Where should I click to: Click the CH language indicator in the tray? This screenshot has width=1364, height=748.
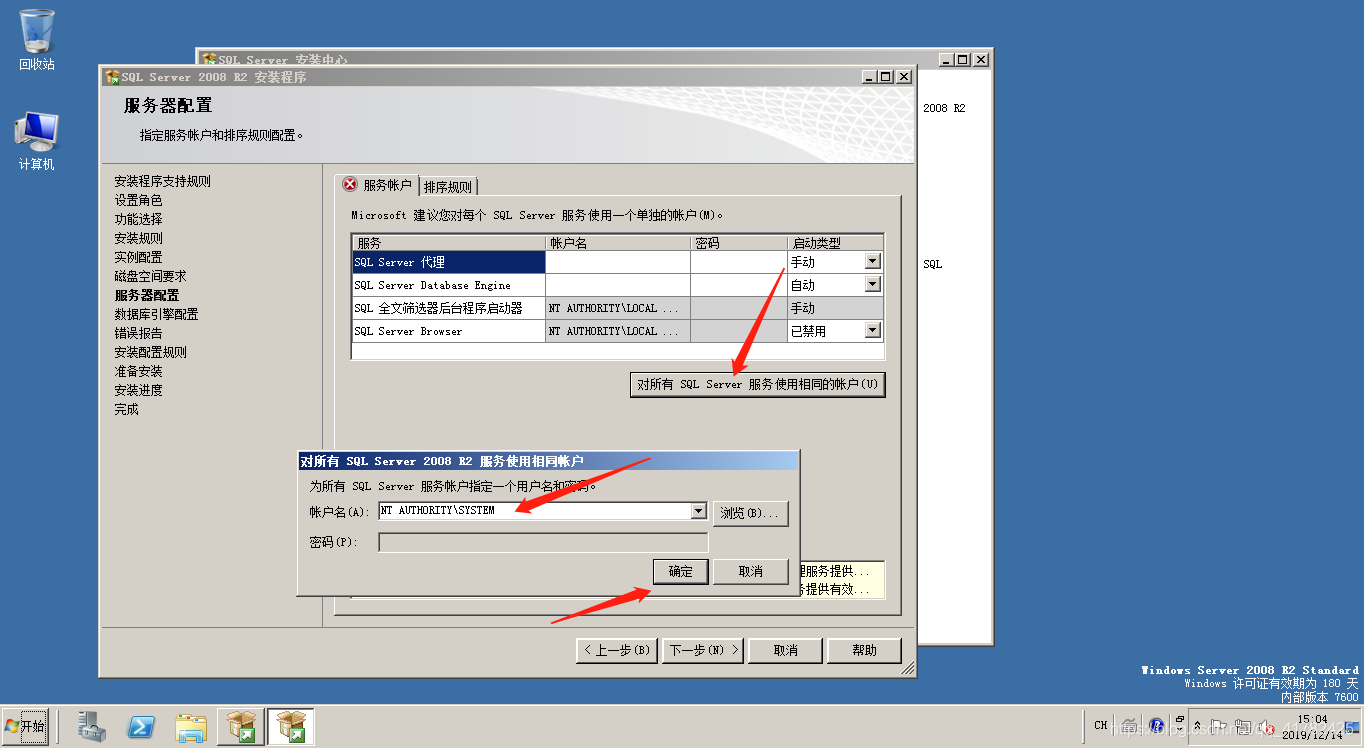1100,726
